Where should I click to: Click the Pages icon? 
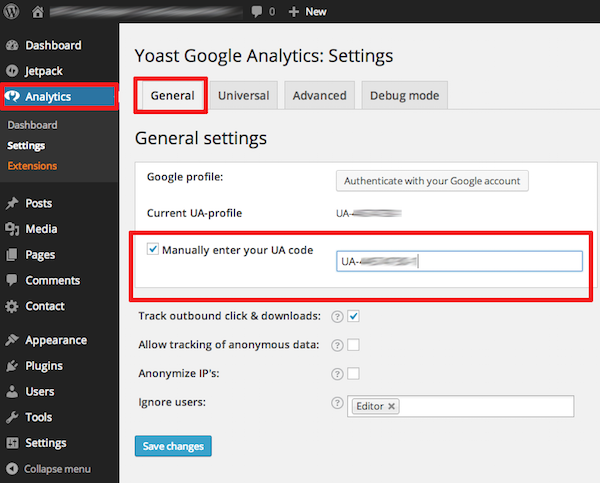pos(12,255)
